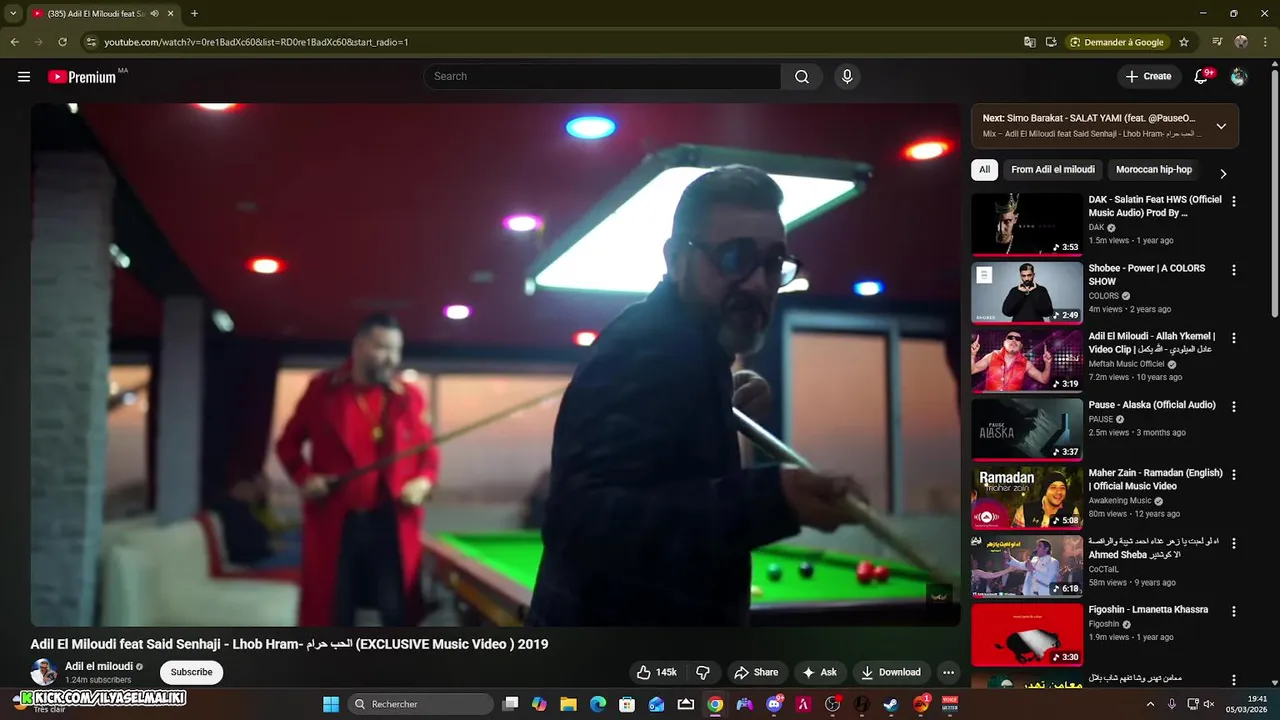Open Microsoft Store from taskbar
This screenshot has width=1280, height=720.
coord(627,704)
